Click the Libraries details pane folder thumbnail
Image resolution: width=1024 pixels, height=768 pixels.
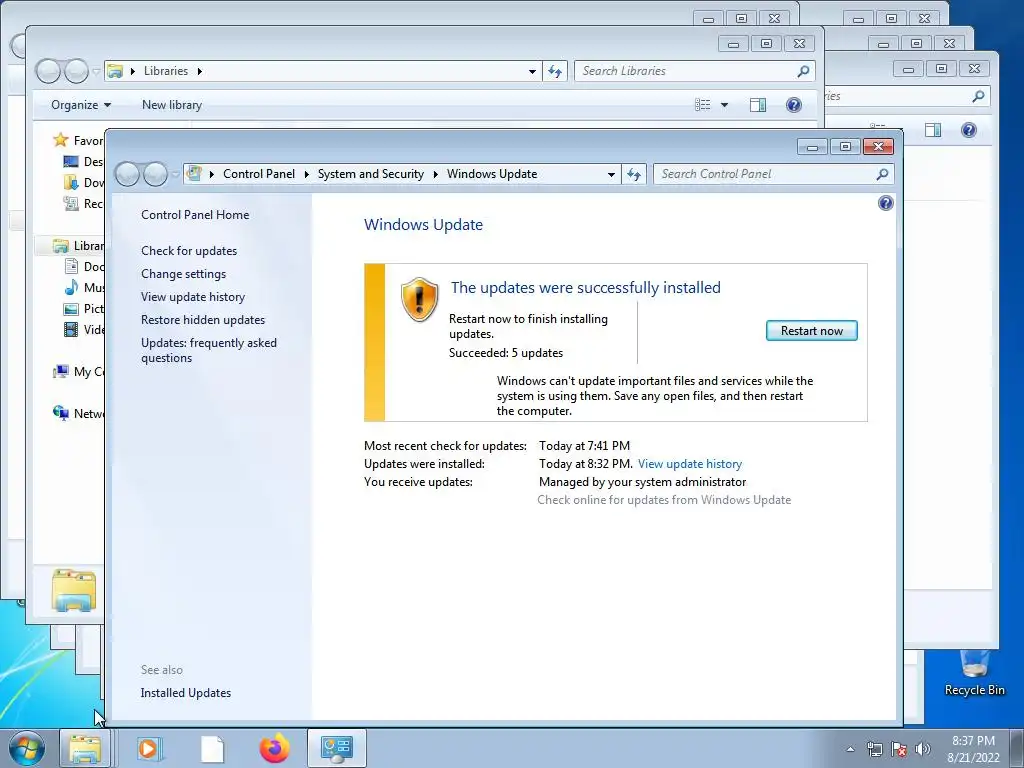point(73,590)
